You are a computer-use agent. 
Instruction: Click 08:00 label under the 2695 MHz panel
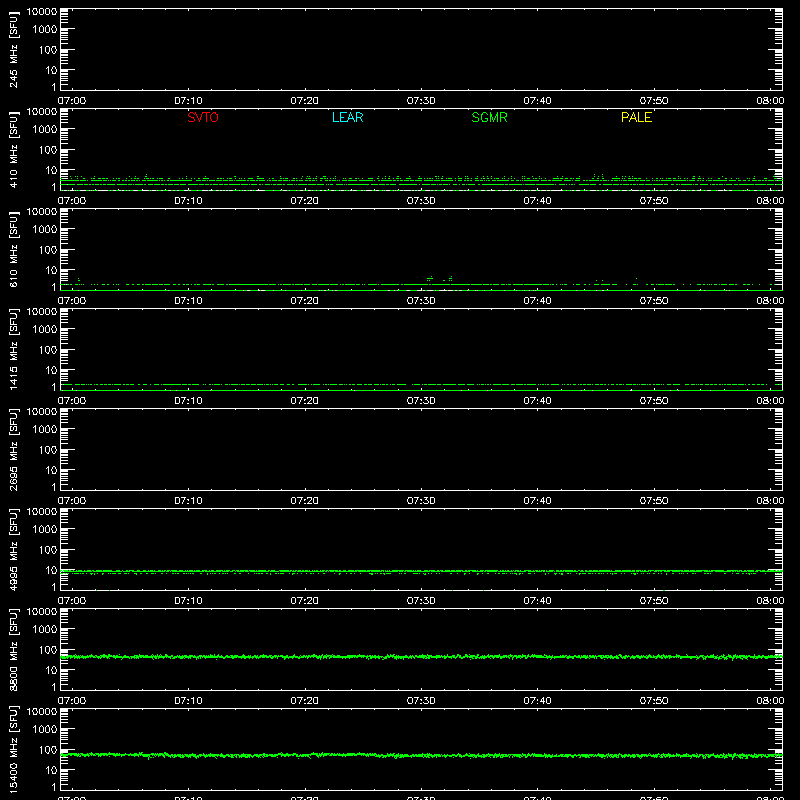pos(770,501)
